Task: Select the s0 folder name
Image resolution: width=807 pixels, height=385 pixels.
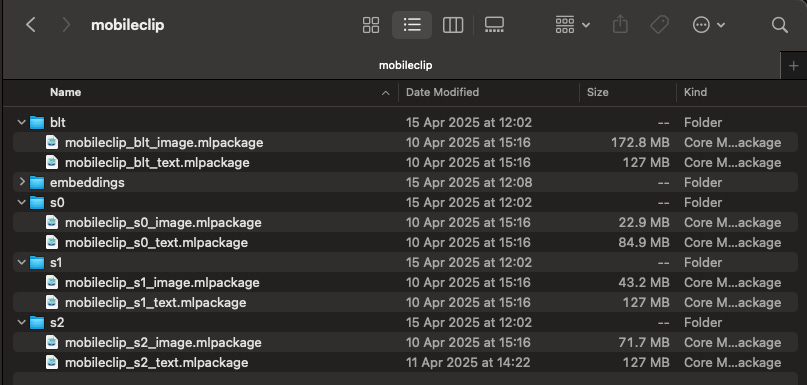Action: tap(57, 202)
